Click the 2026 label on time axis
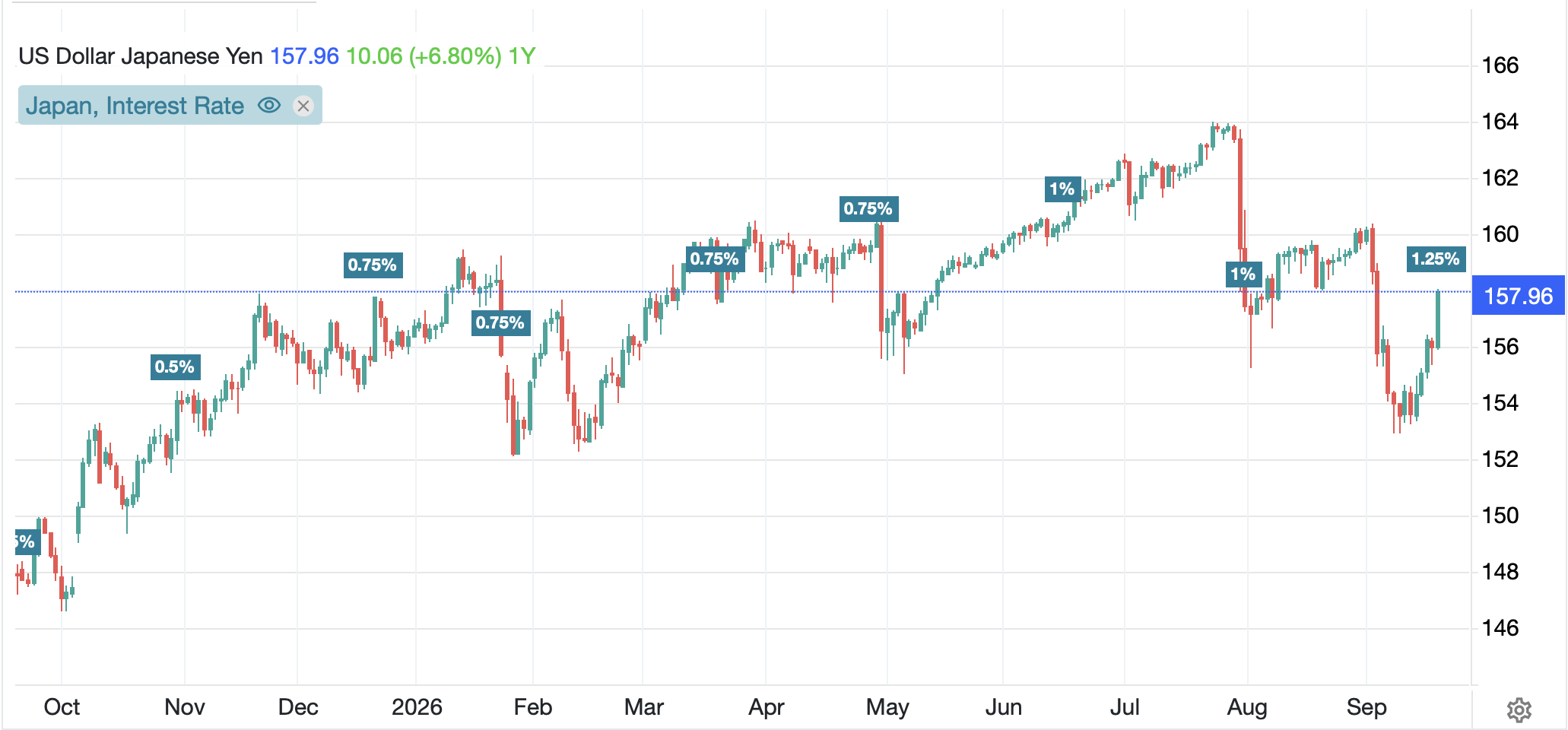The width and height of the screenshot is (1568, 730). [x=417, y=707]
